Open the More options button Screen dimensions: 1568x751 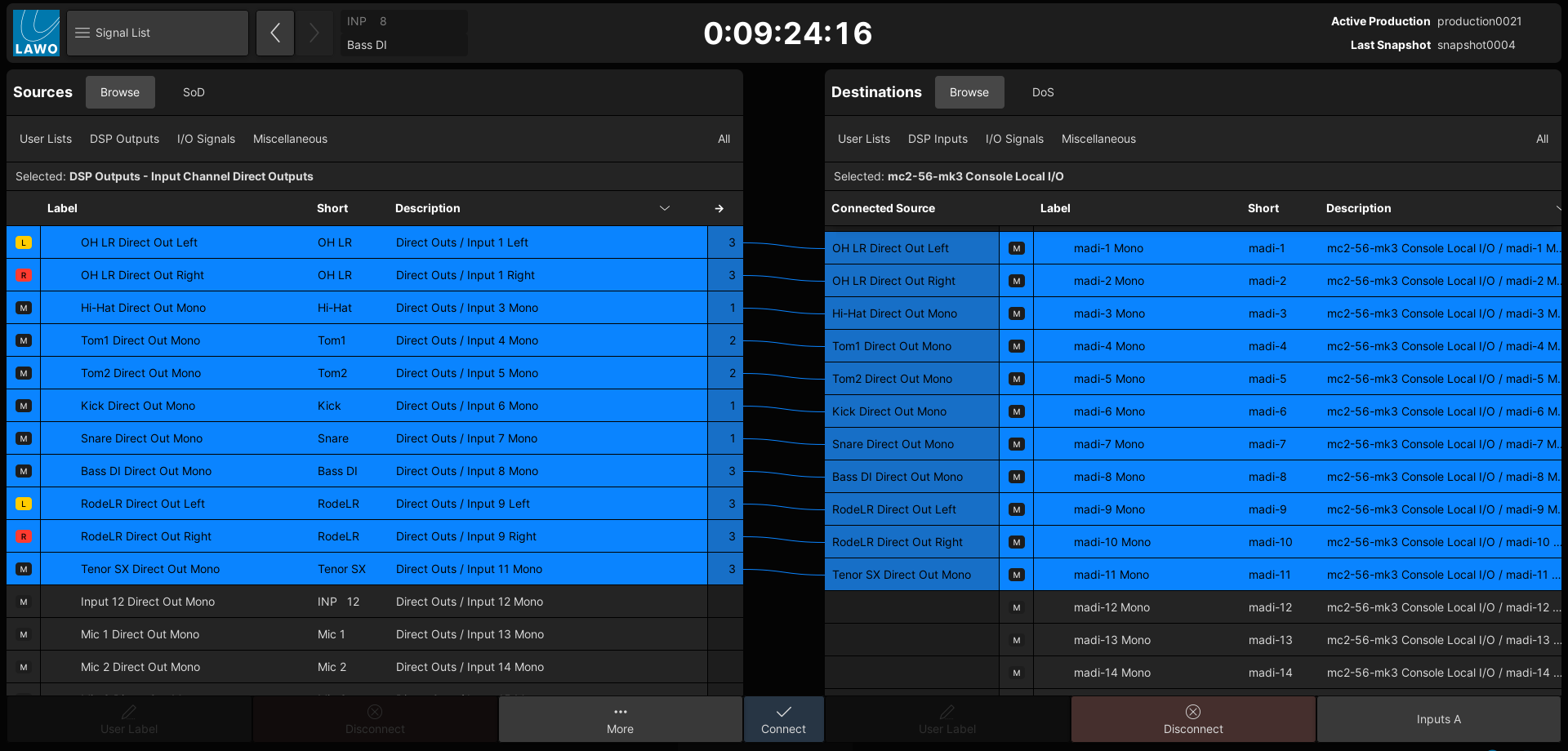(x=620, y=719)
